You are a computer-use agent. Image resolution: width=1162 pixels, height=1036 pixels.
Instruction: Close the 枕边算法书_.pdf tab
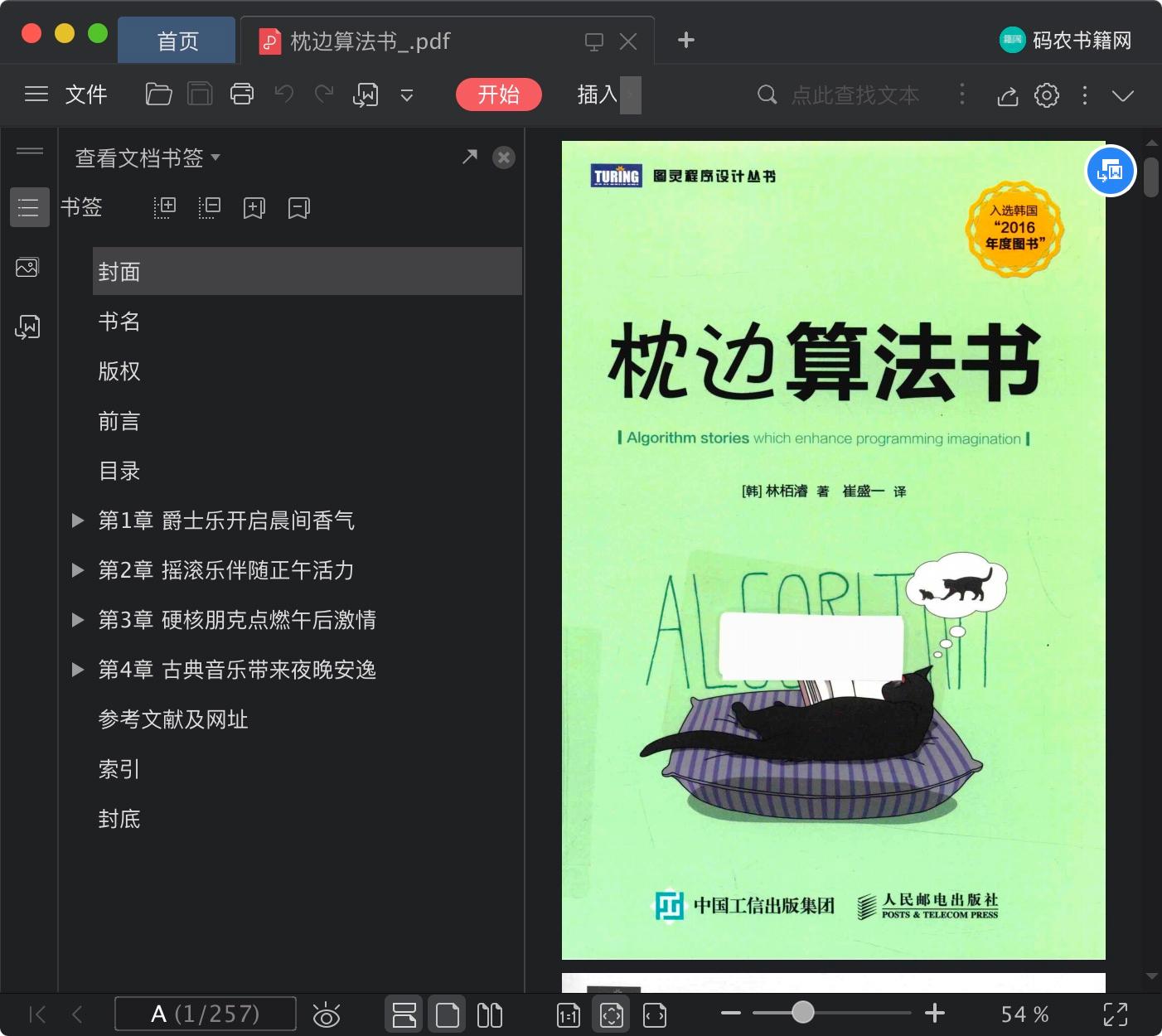628,41
